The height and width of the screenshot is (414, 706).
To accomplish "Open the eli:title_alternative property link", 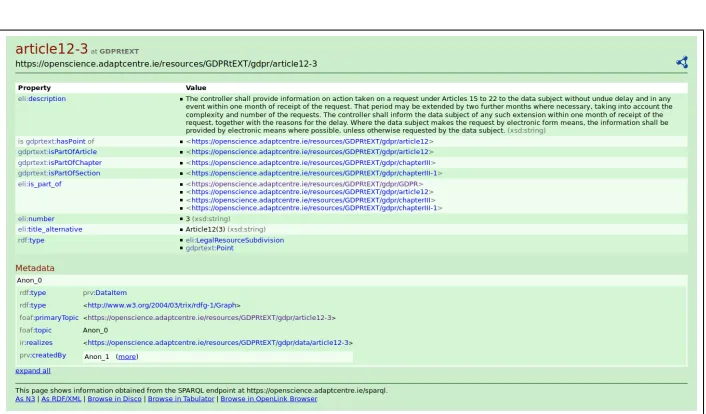I will [50, 229].
